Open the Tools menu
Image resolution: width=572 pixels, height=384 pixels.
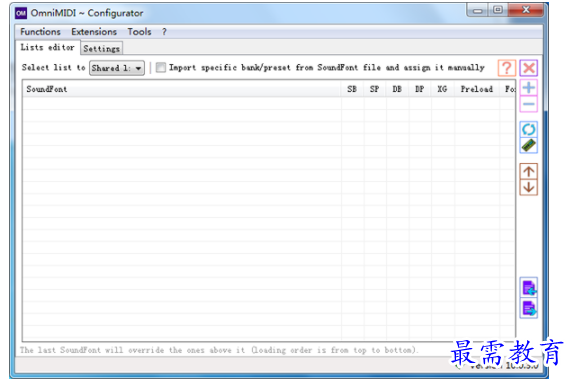click(x=139, y=32)
